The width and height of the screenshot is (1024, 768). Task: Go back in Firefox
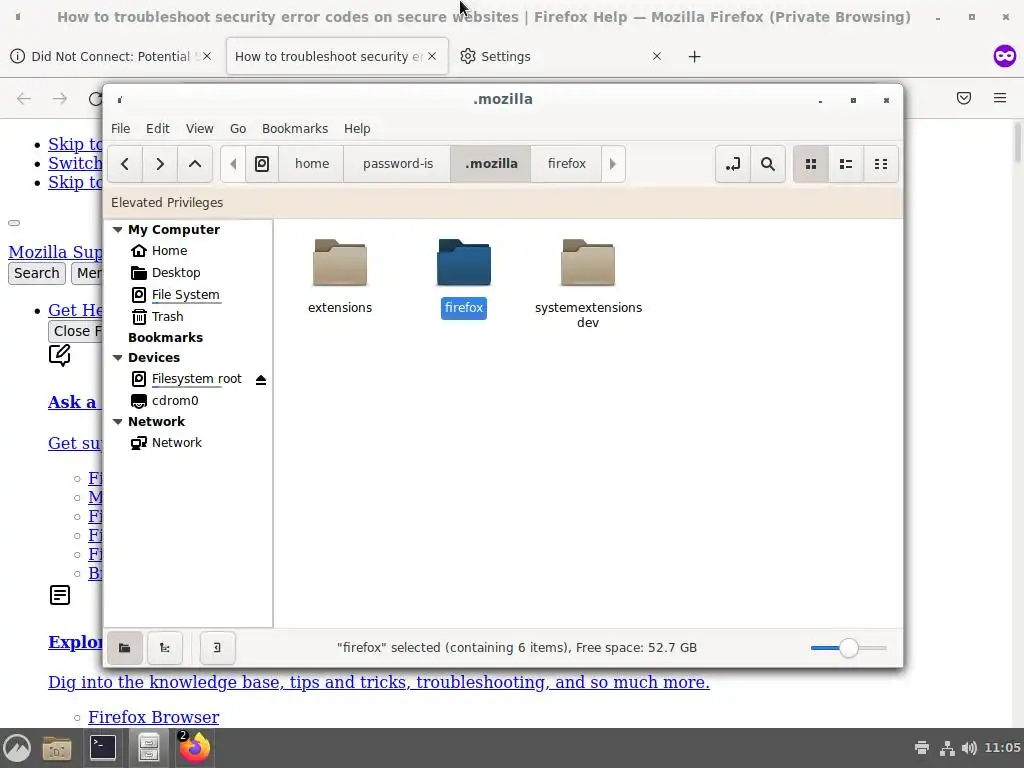point(24,99)
